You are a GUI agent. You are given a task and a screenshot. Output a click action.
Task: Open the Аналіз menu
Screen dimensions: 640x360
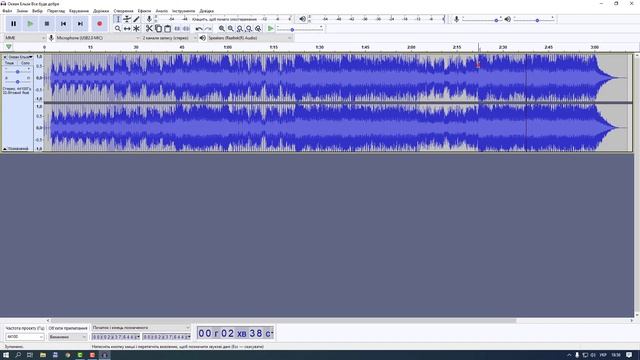pos(162,11)
